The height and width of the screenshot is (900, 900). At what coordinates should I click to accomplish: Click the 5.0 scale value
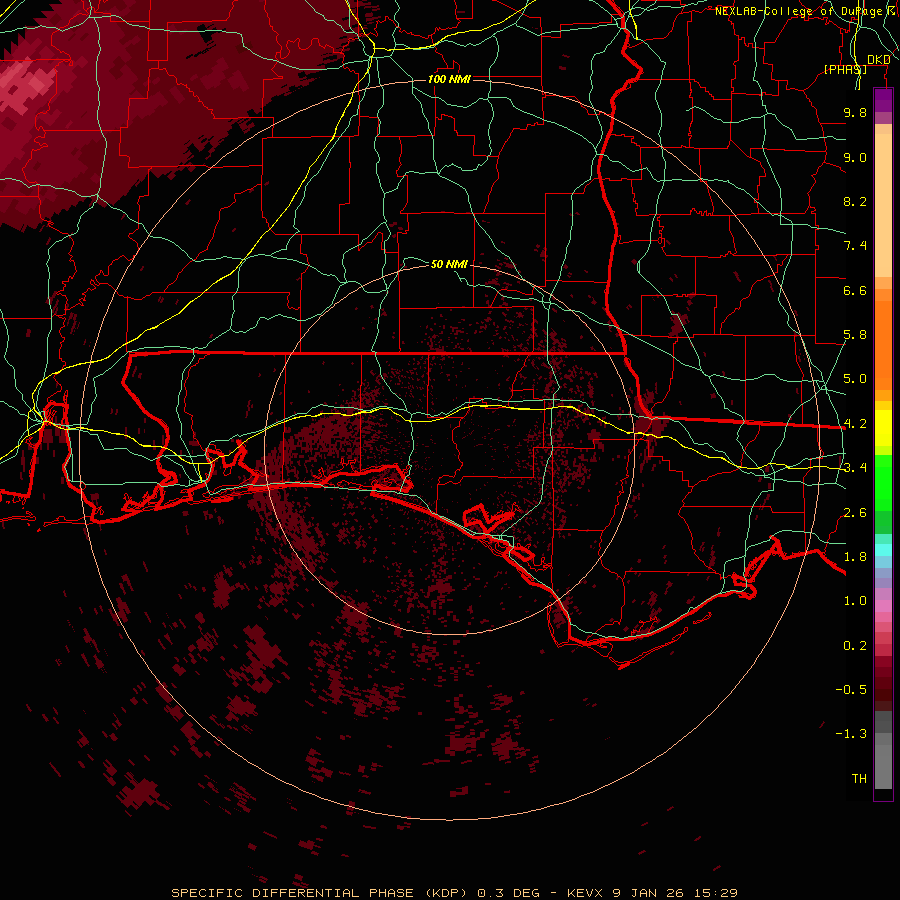855,379
